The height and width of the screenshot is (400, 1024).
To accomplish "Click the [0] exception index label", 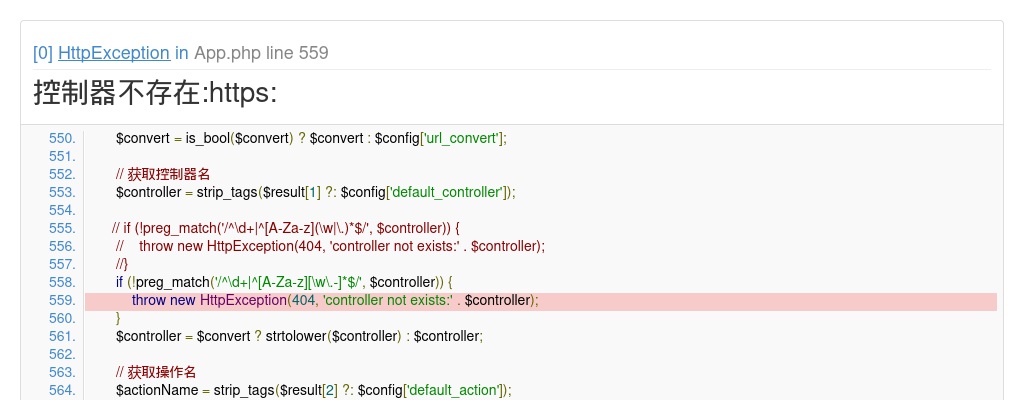I will tap(43, 53).
